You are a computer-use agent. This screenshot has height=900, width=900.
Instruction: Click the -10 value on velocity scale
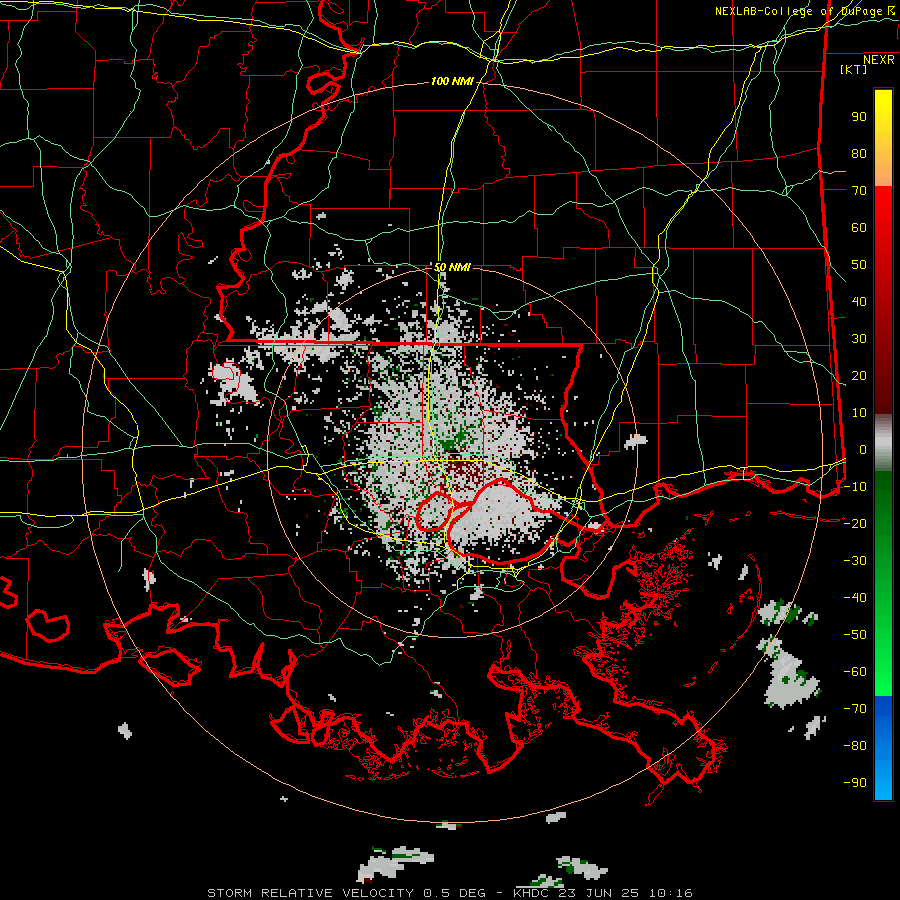(x=855, y=487)
